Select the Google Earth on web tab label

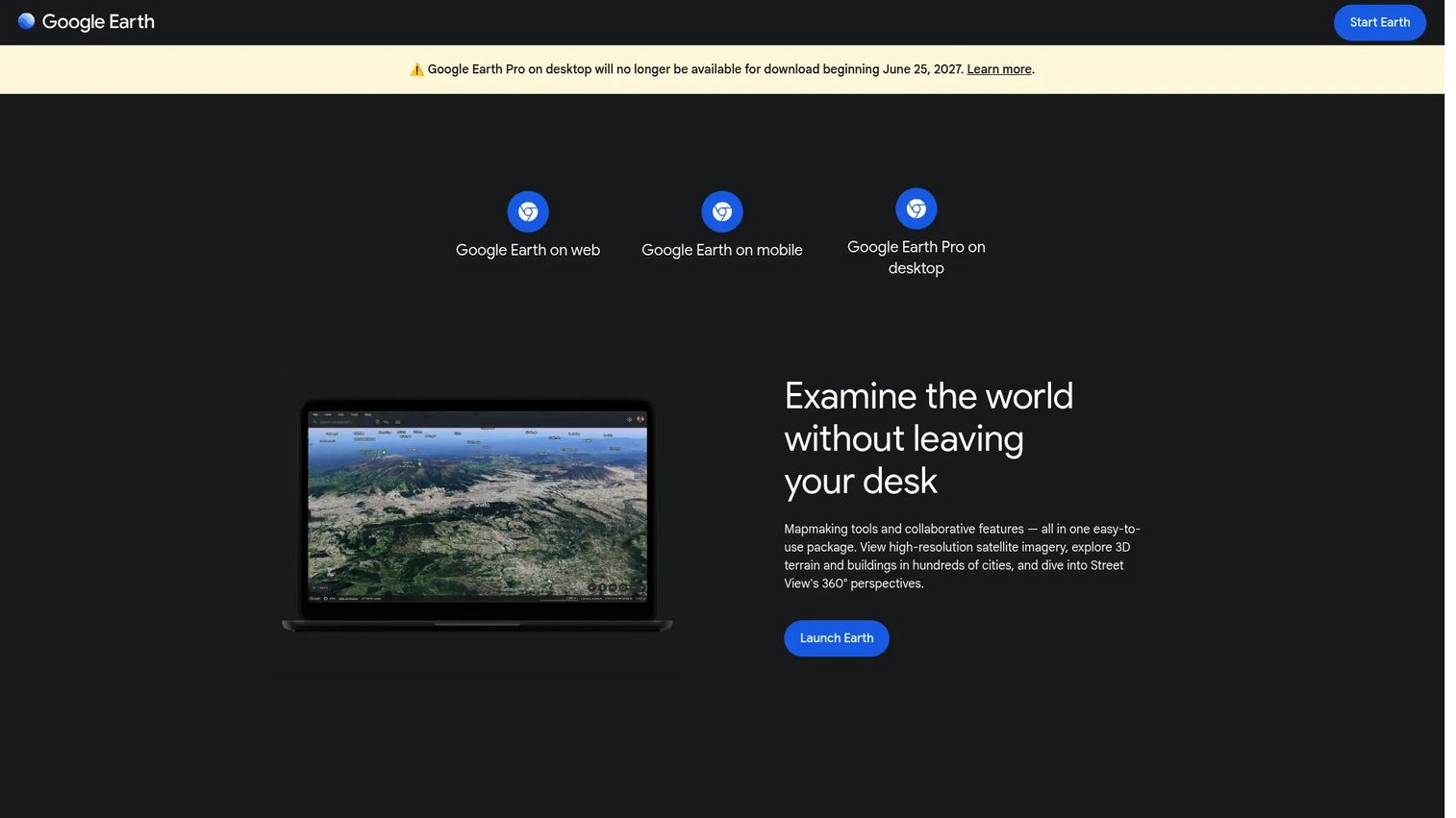click(x=528, y=250)
